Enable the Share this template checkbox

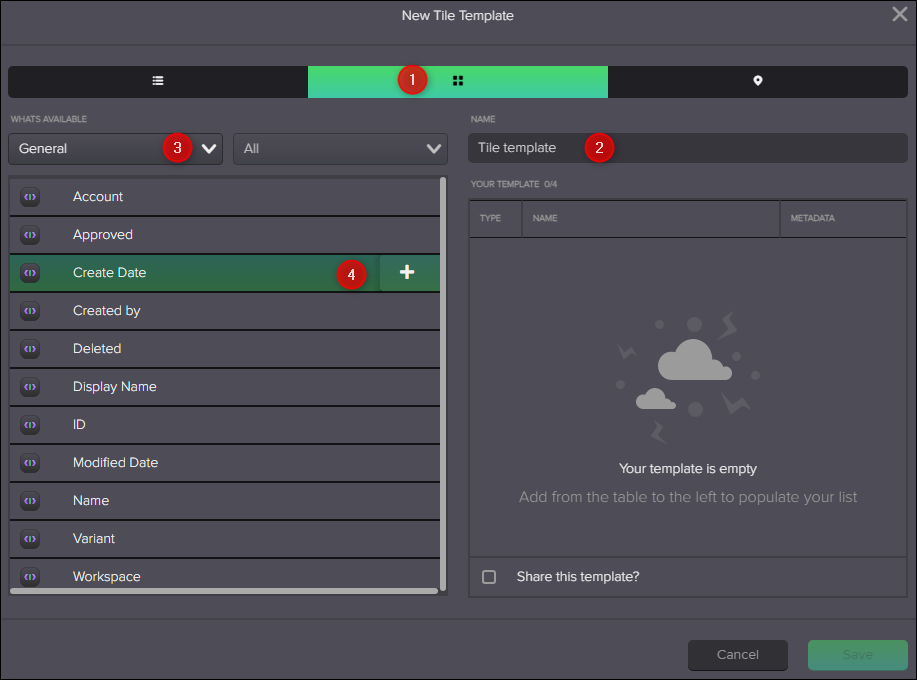pyautogui.click(x=489, y=576)
